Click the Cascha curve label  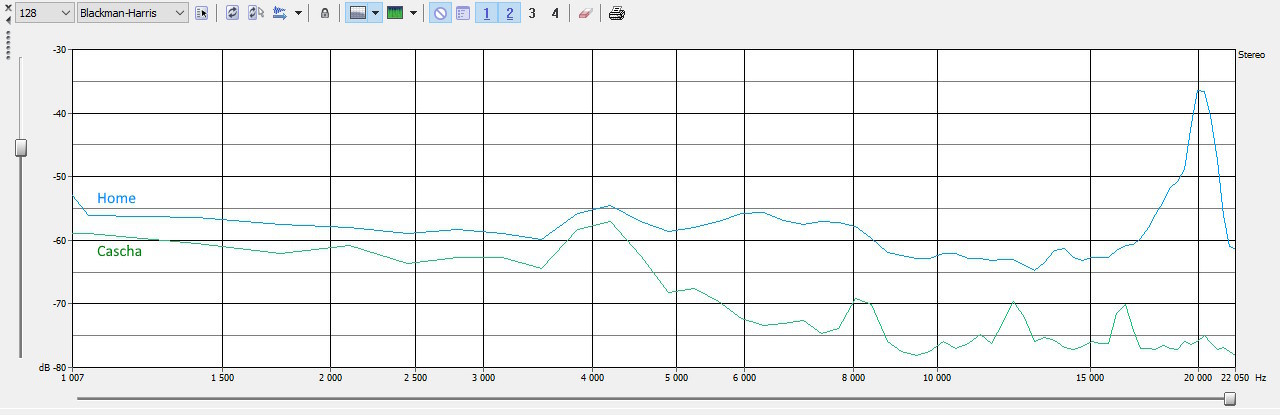pyautogui.click(x=119, y=251)
